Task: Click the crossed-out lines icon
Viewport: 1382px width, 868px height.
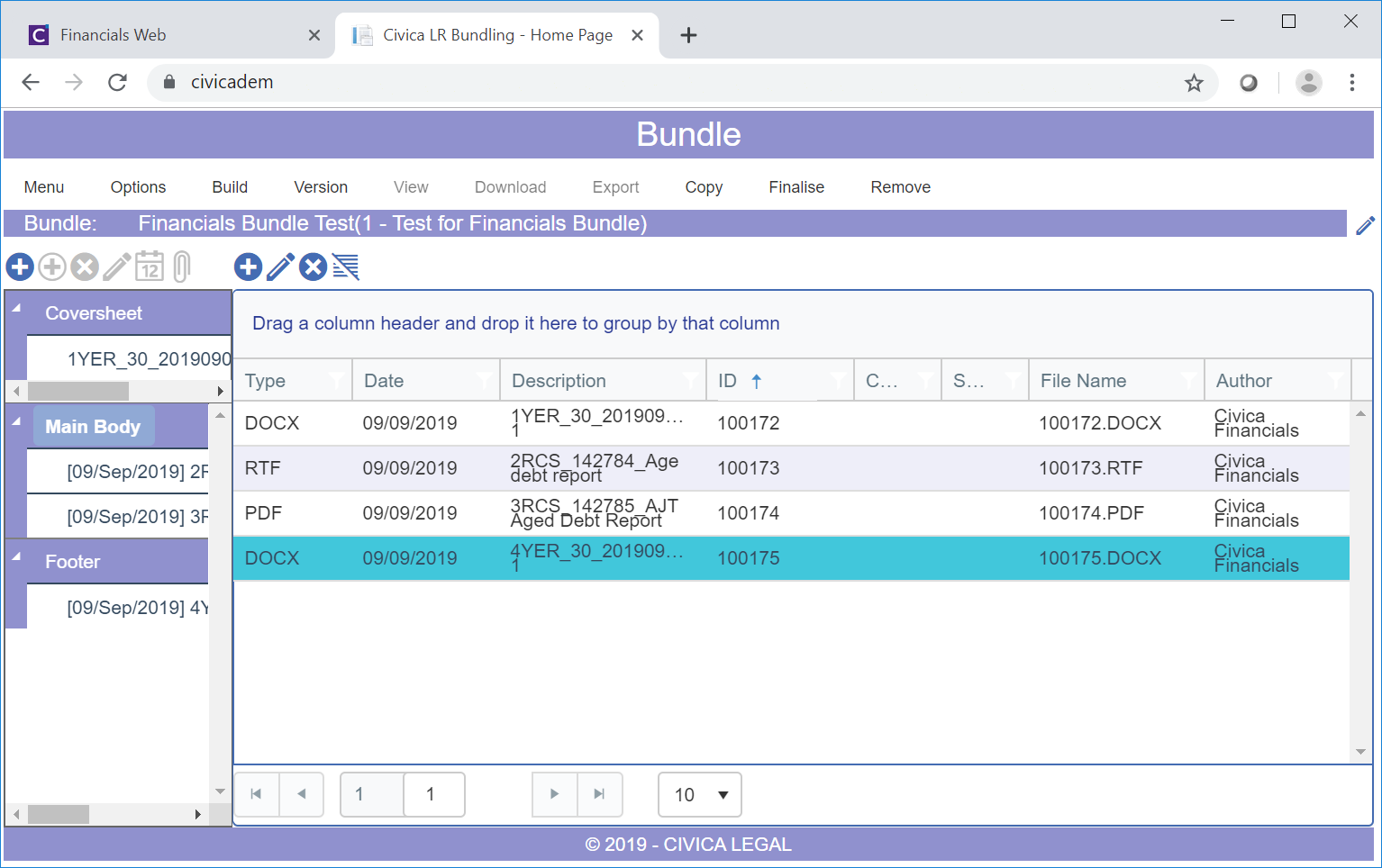Action: pos(346,267)
